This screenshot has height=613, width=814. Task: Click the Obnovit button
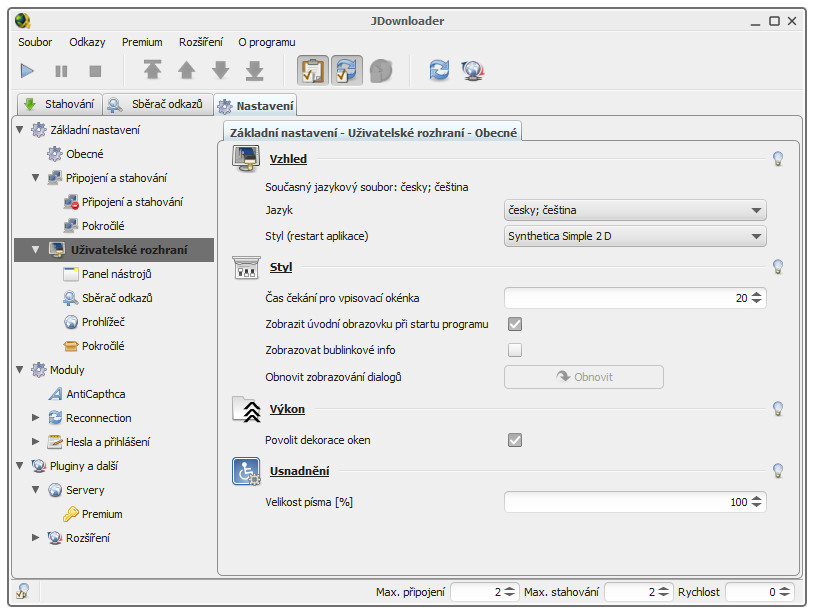584,377
